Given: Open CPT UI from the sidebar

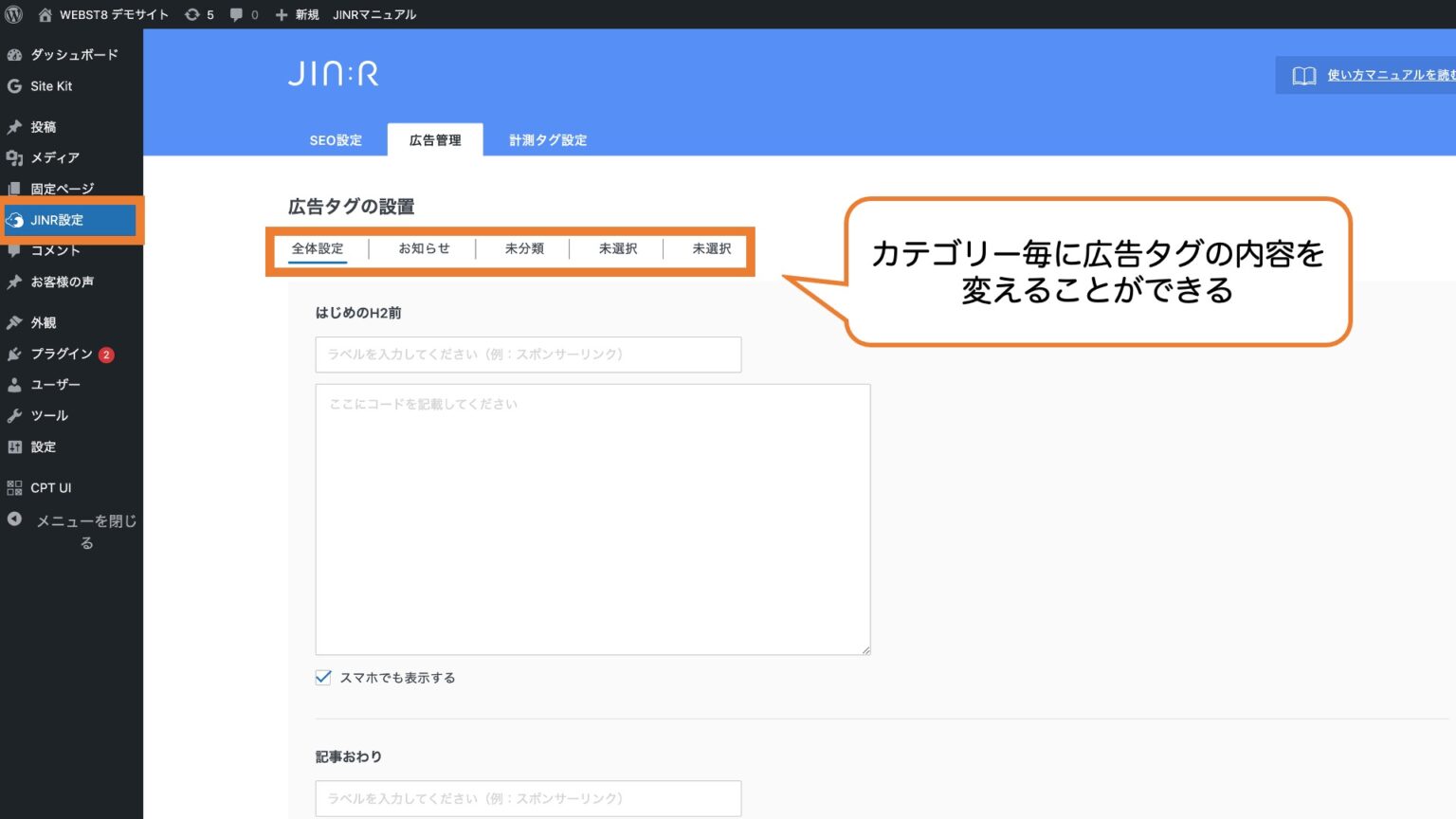Looking at the screenshot, I should click(x=52, y=487).
